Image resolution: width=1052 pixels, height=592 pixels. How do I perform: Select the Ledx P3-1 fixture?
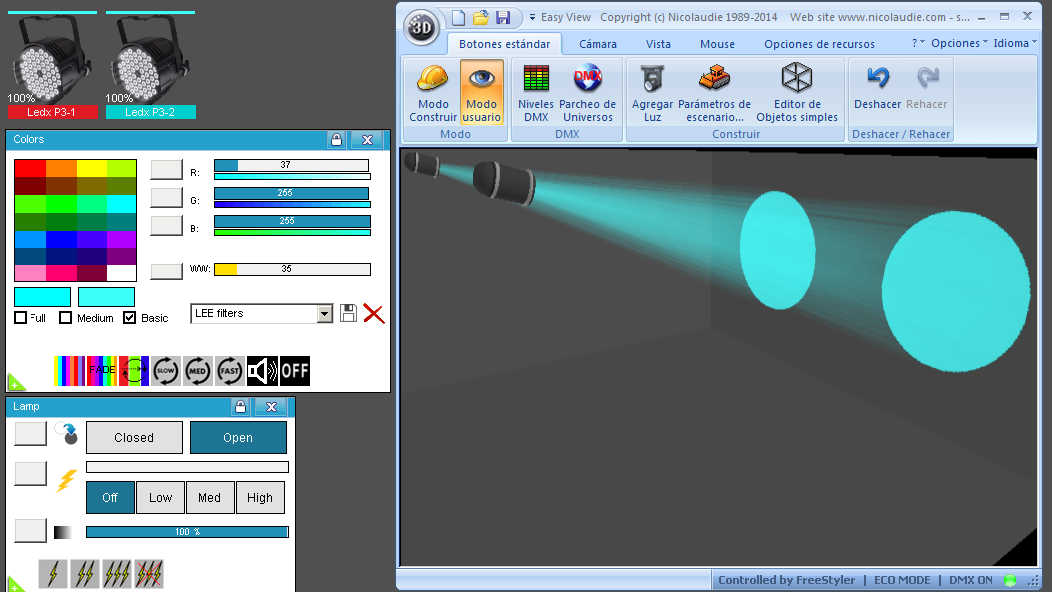click(52, 65)
